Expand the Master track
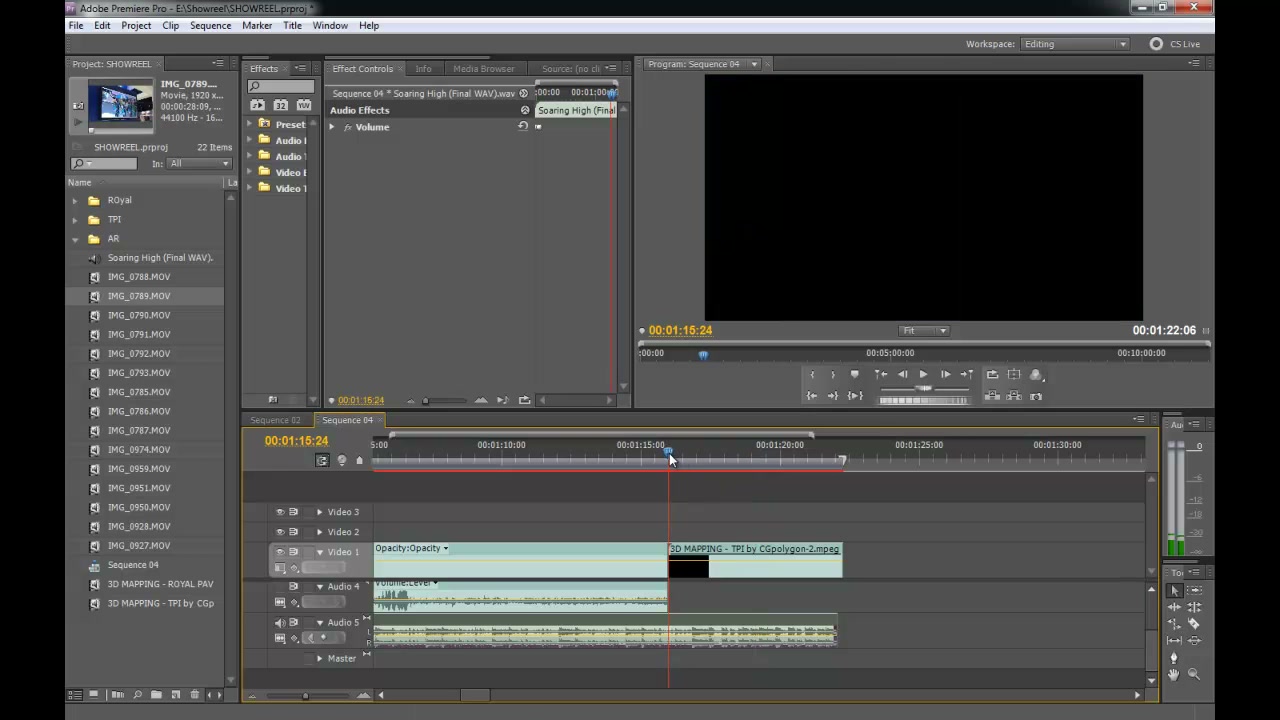The image size is (1280, 720). pos(320,659)
